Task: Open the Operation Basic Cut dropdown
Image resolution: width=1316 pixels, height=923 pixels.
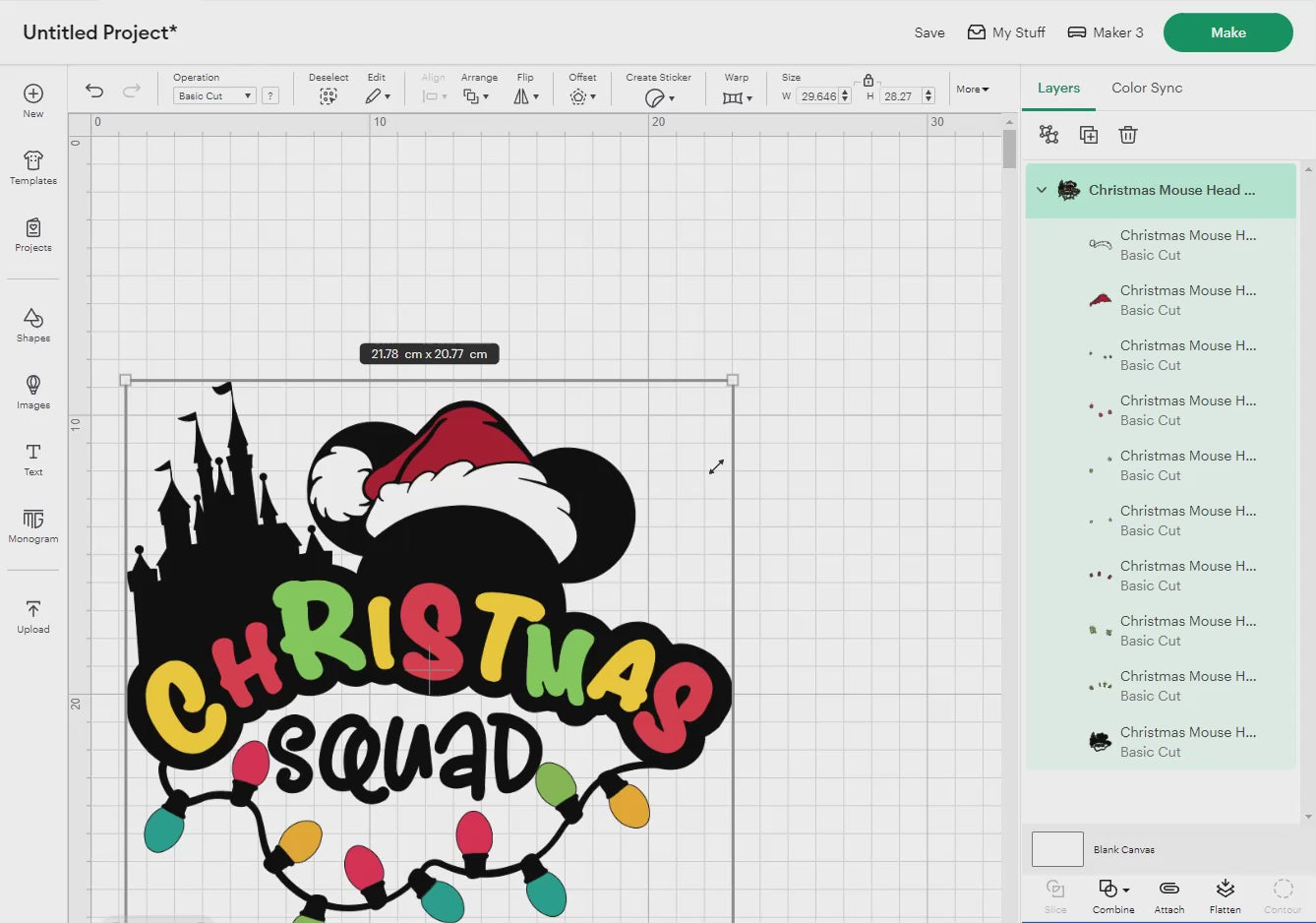Action: pyautogui.click(x=214, y=95)
